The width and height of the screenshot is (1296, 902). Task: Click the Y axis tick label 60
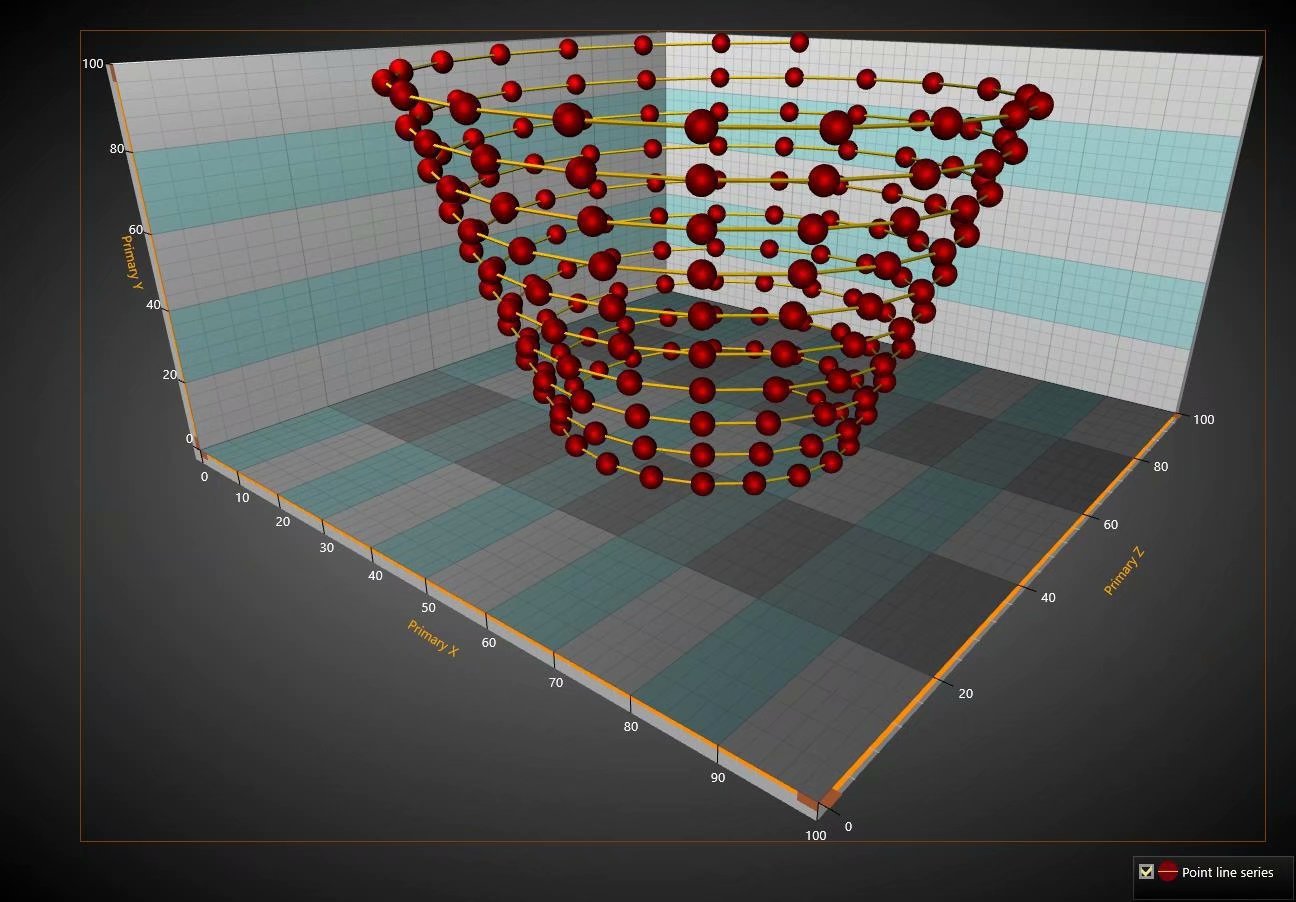click(x=136, y=230)
